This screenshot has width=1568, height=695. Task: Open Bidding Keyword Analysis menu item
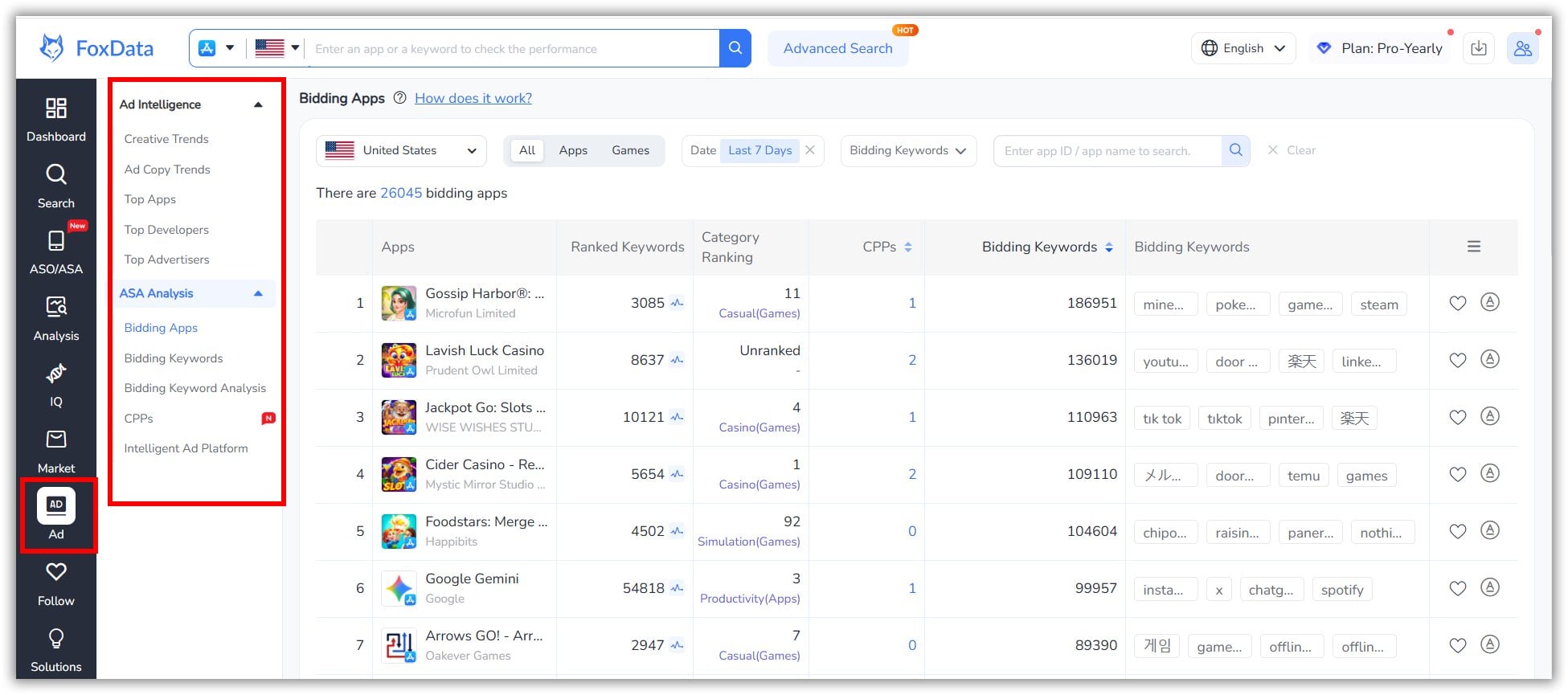(x=195, y=388)
